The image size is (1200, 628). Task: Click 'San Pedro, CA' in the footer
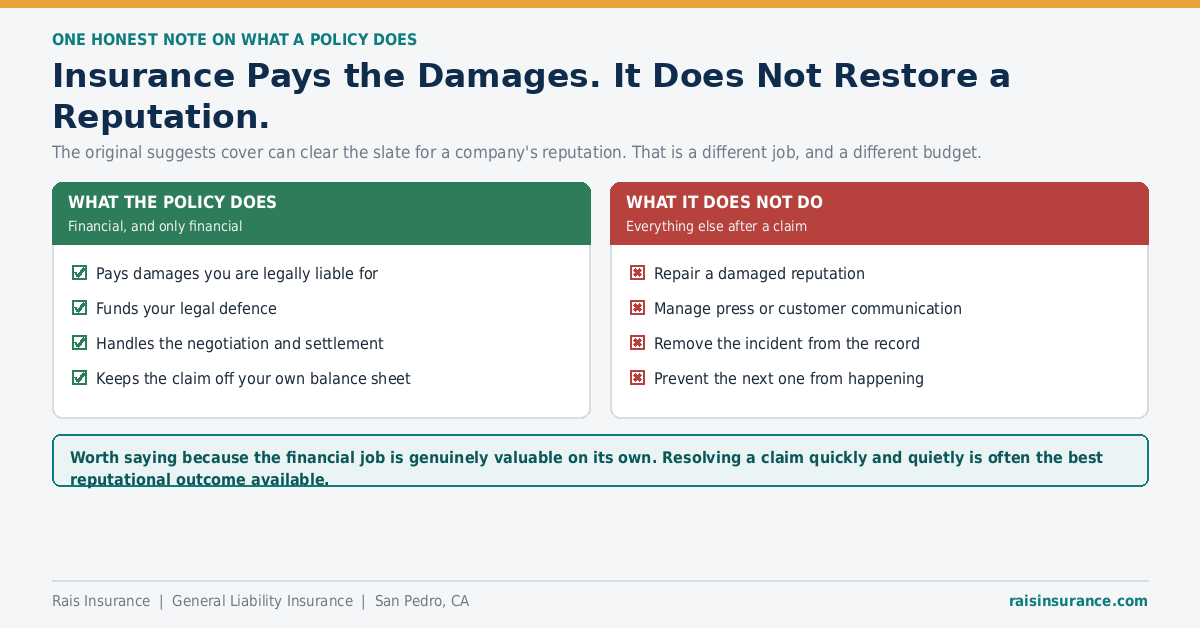point(422,601)
